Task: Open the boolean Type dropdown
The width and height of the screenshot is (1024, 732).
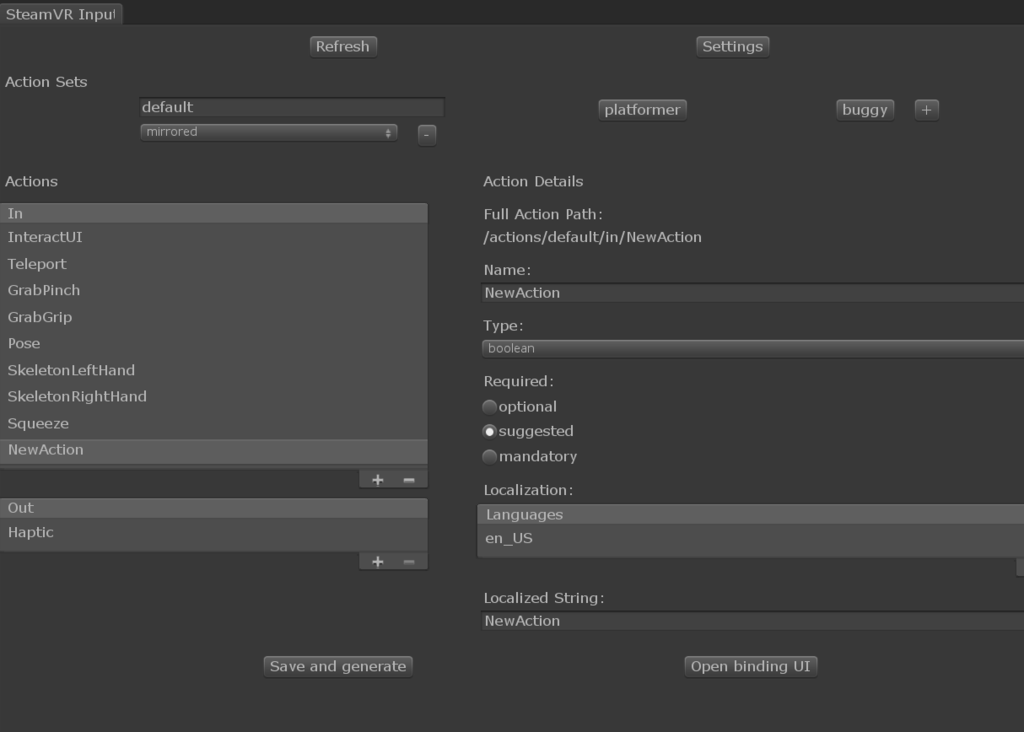Action: pos(753,349)
